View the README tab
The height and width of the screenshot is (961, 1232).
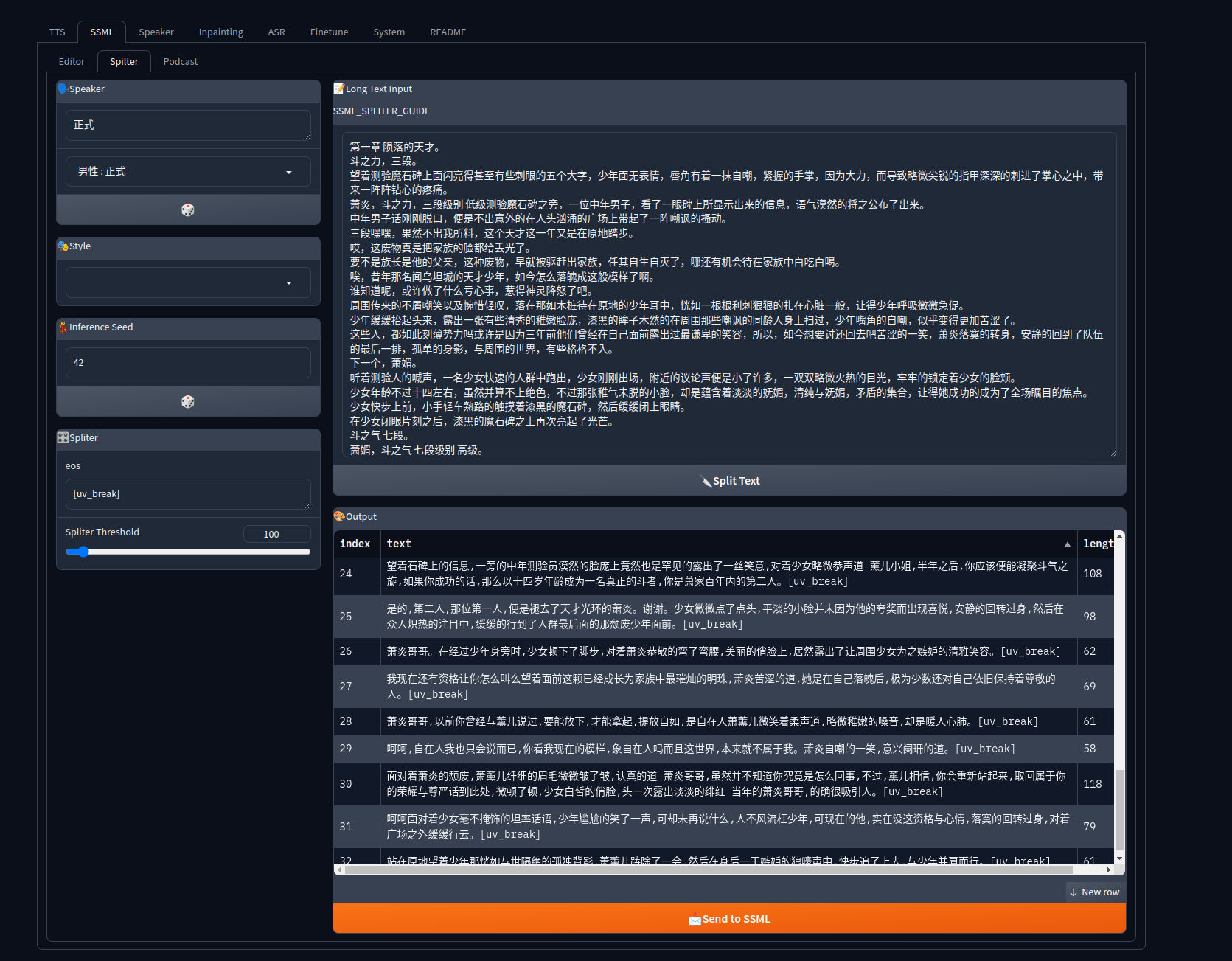(x=448, y=32)
